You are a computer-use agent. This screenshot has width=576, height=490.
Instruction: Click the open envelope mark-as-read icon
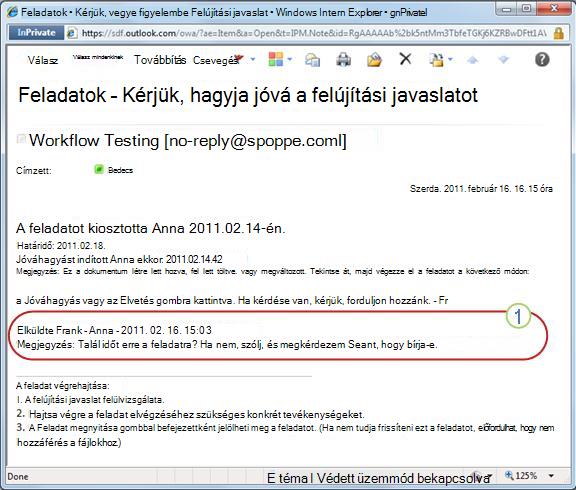click(374, 60)
